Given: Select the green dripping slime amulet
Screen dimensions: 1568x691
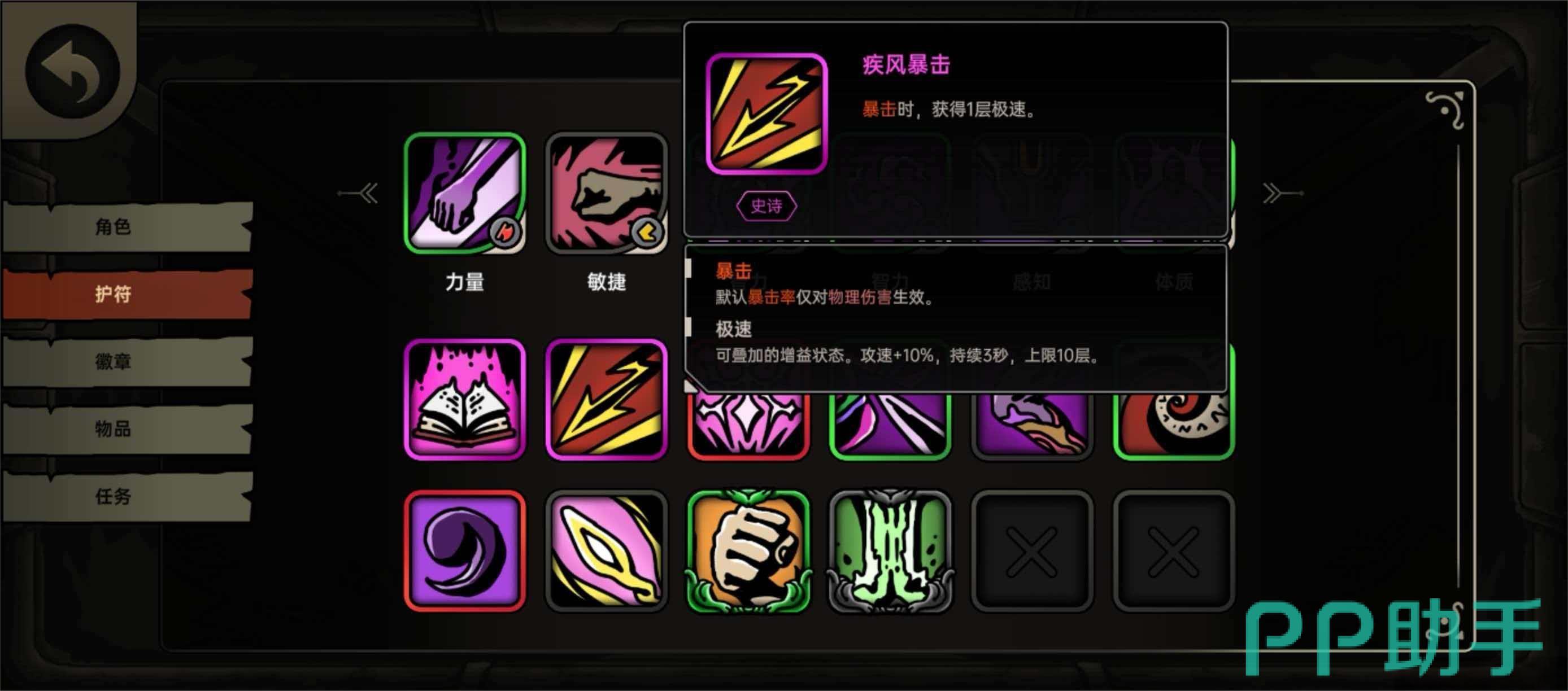Looking at the screenshot, I should 890,550.
